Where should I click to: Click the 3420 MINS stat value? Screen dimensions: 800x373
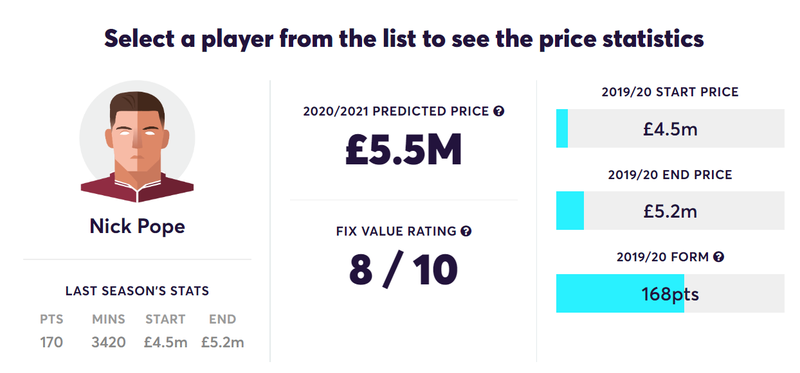tap(109, 342)
